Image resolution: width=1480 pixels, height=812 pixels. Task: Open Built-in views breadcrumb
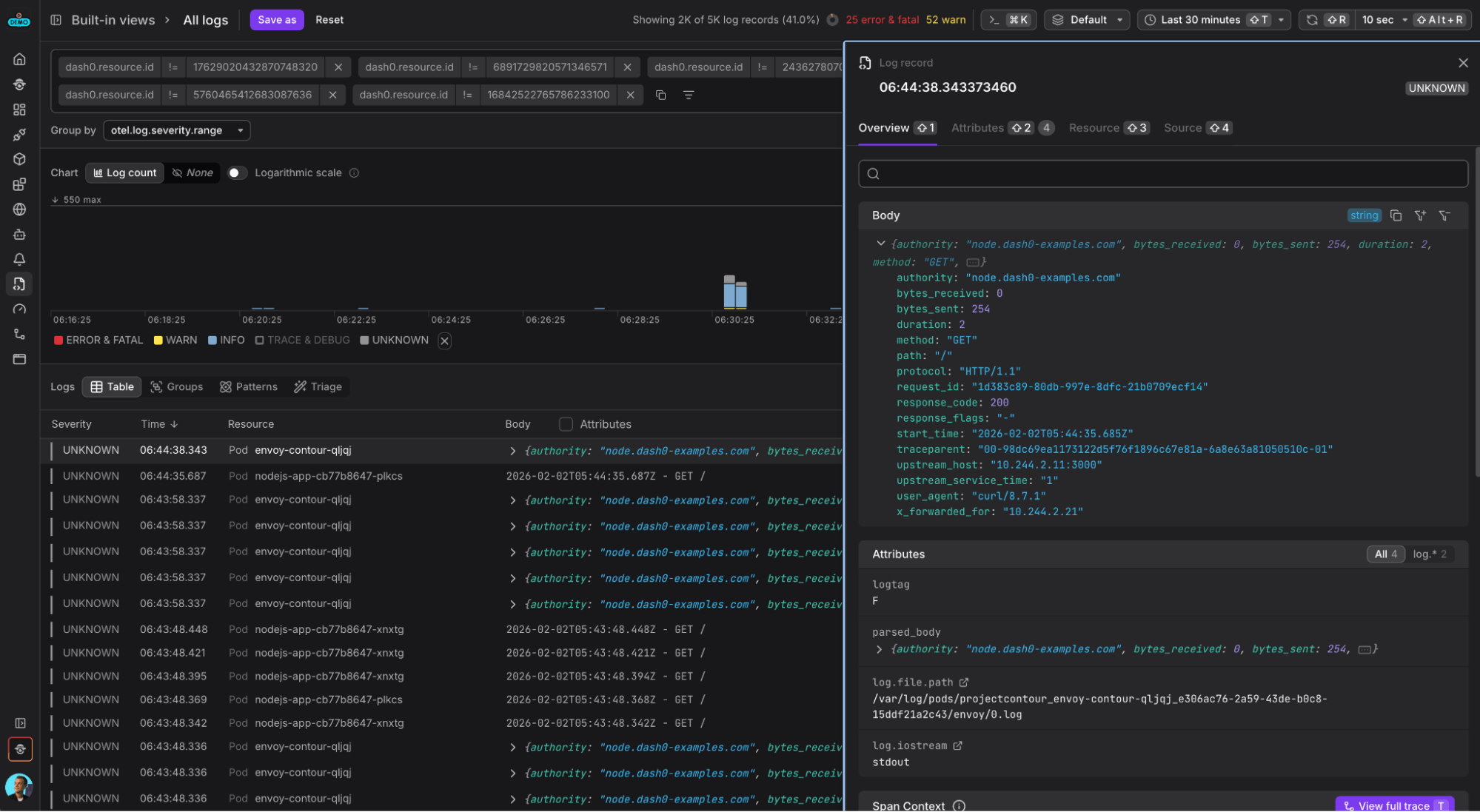(x=113, y=20)
